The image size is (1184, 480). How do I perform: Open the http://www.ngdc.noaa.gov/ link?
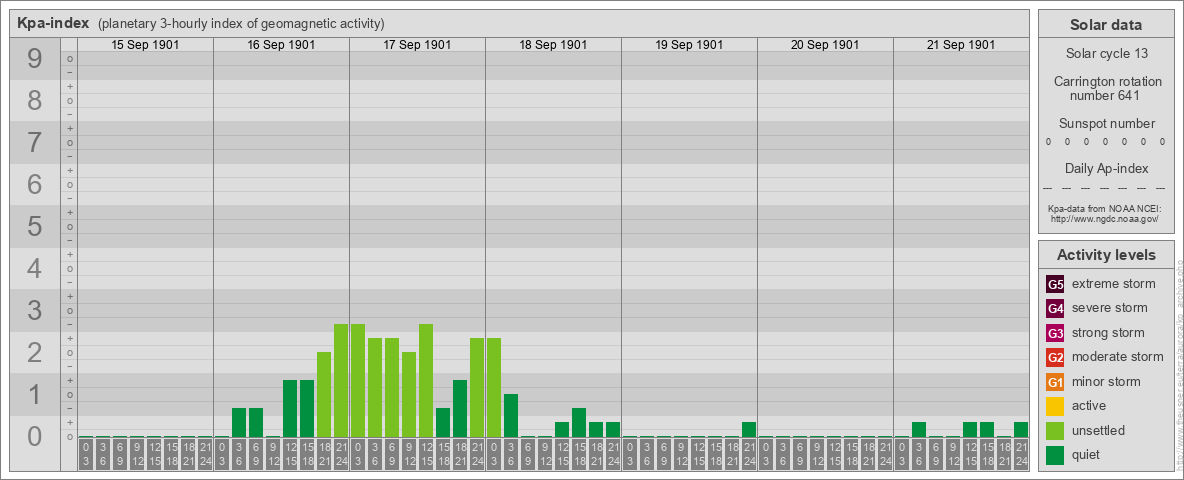[1106, 219]
